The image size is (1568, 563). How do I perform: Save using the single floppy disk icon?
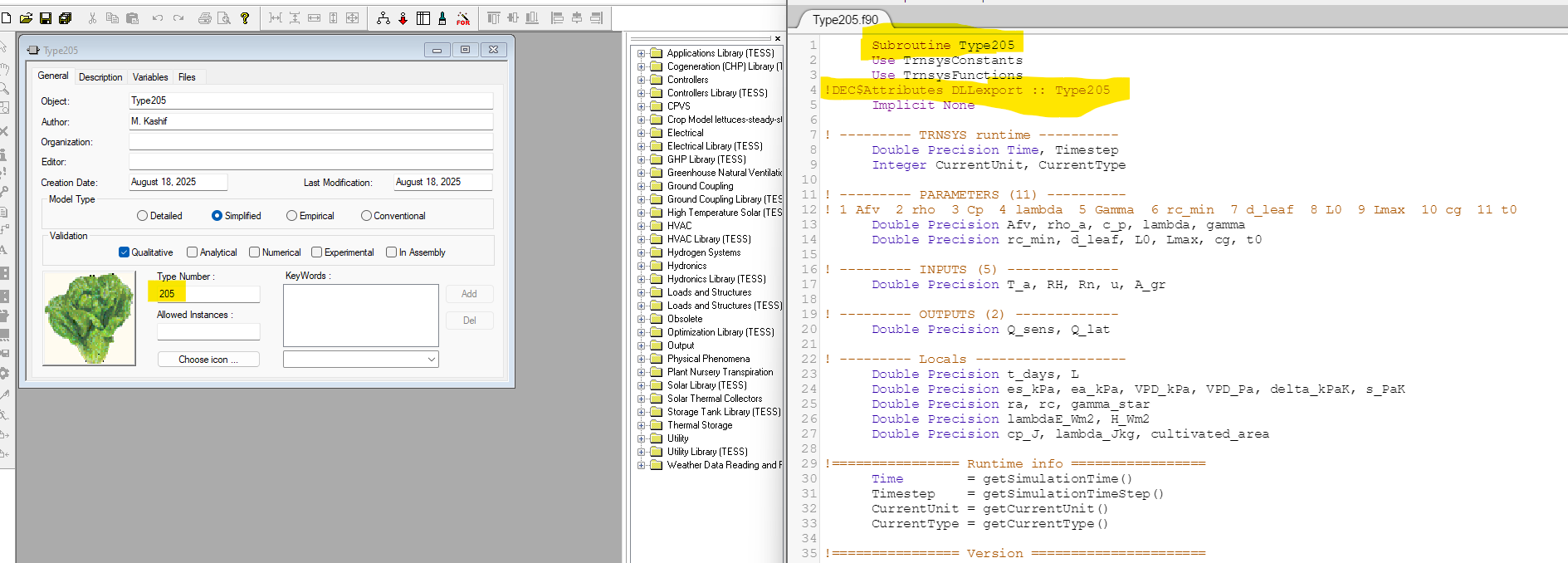(x=46, y=17)
